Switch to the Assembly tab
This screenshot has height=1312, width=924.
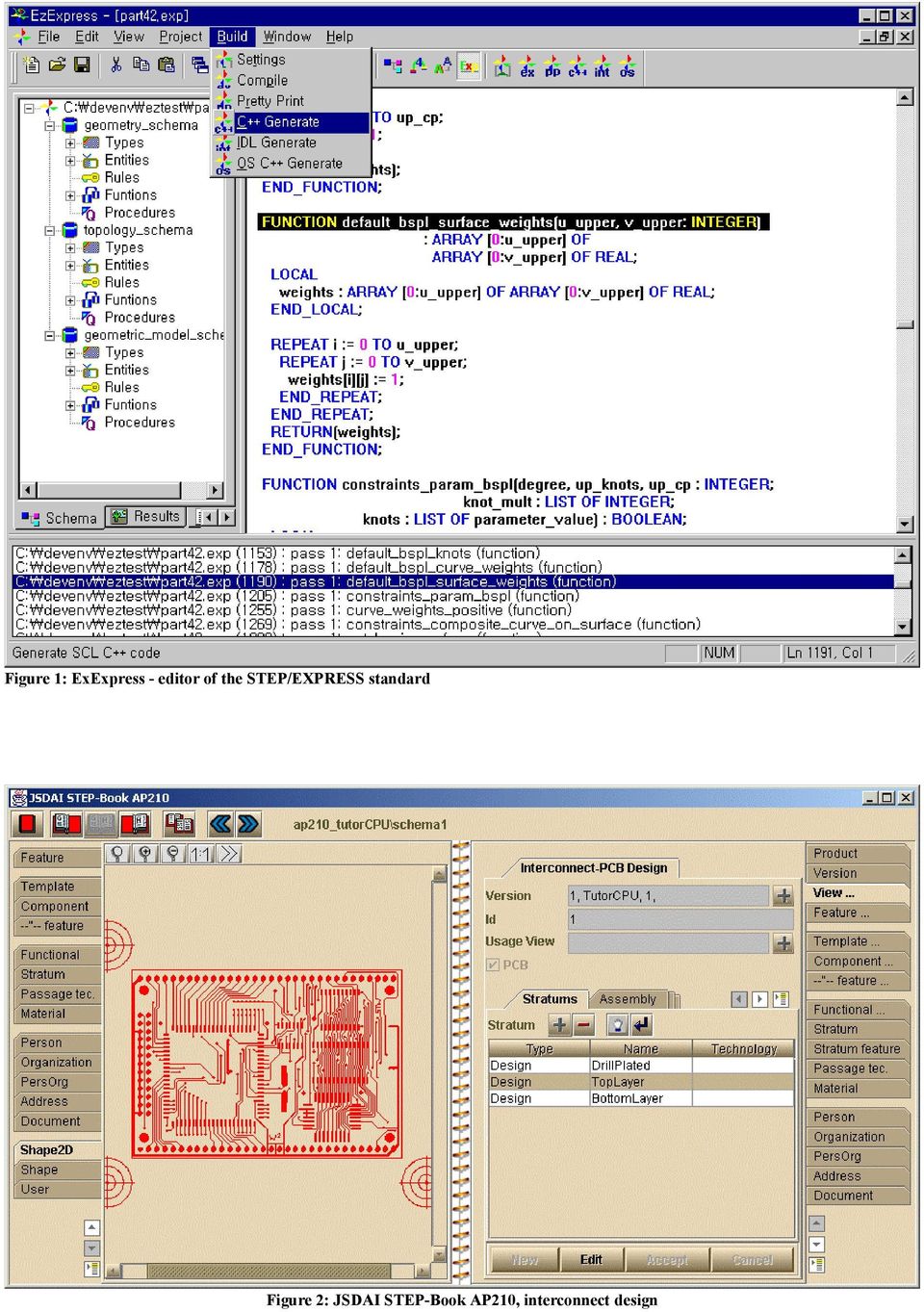point(628,999)
